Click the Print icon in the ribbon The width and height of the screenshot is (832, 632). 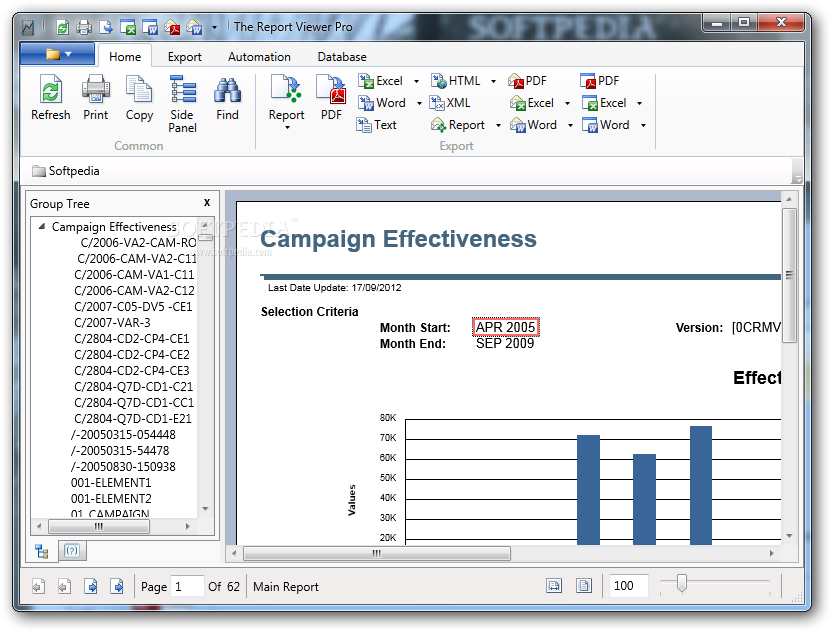(96, 89)
